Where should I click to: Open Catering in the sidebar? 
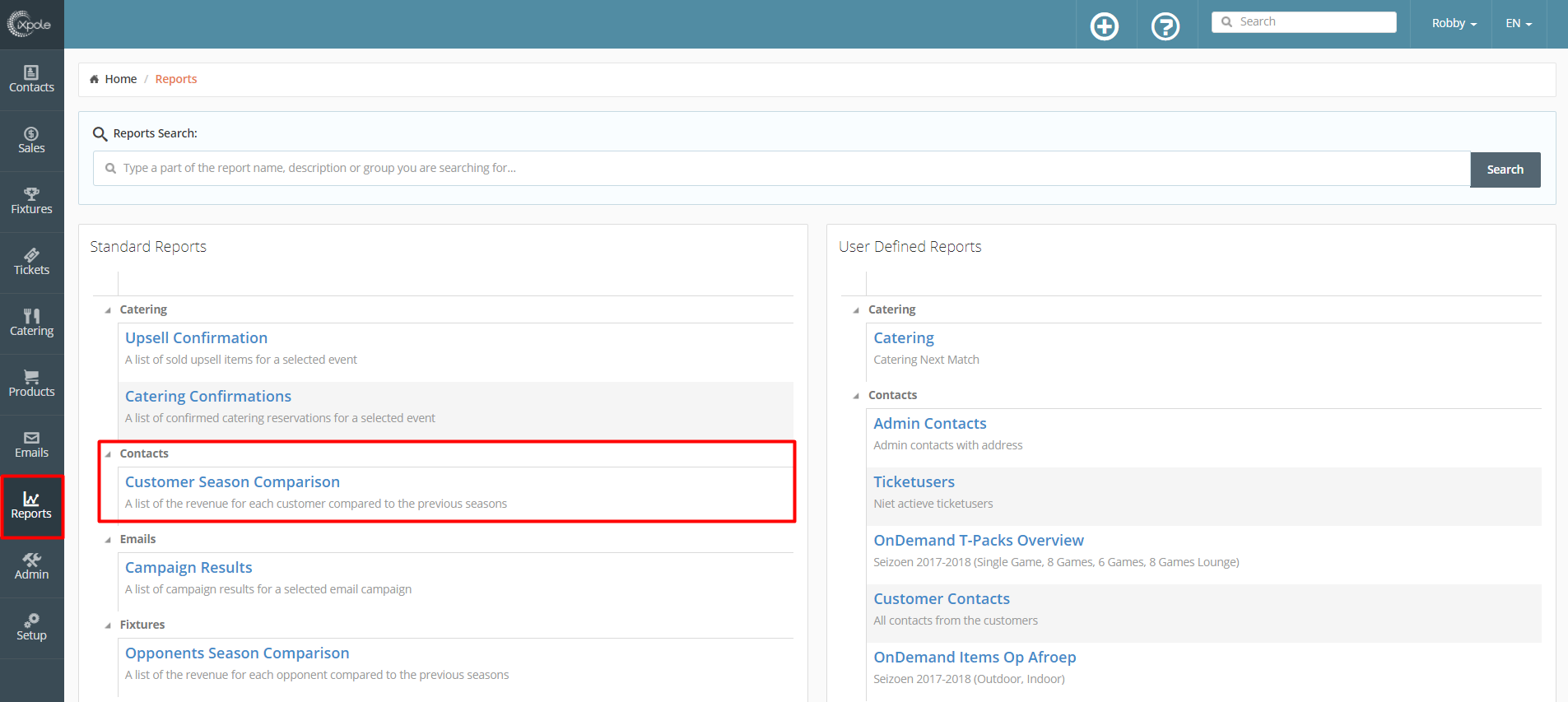31,323
